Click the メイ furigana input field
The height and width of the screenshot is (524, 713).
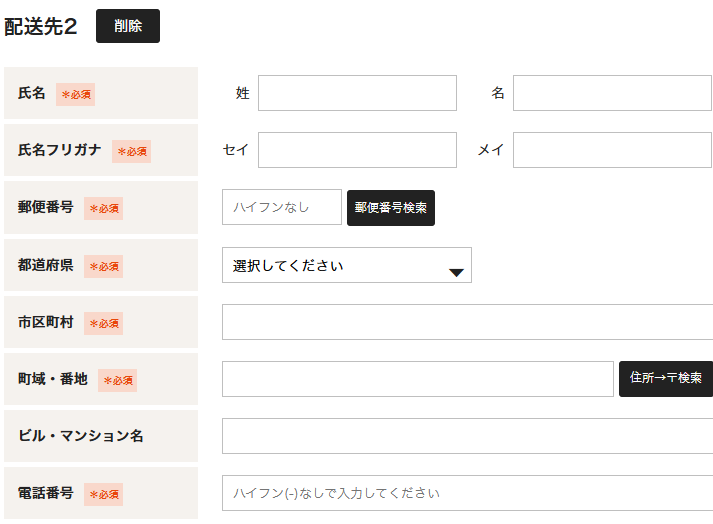click(612, 150)
